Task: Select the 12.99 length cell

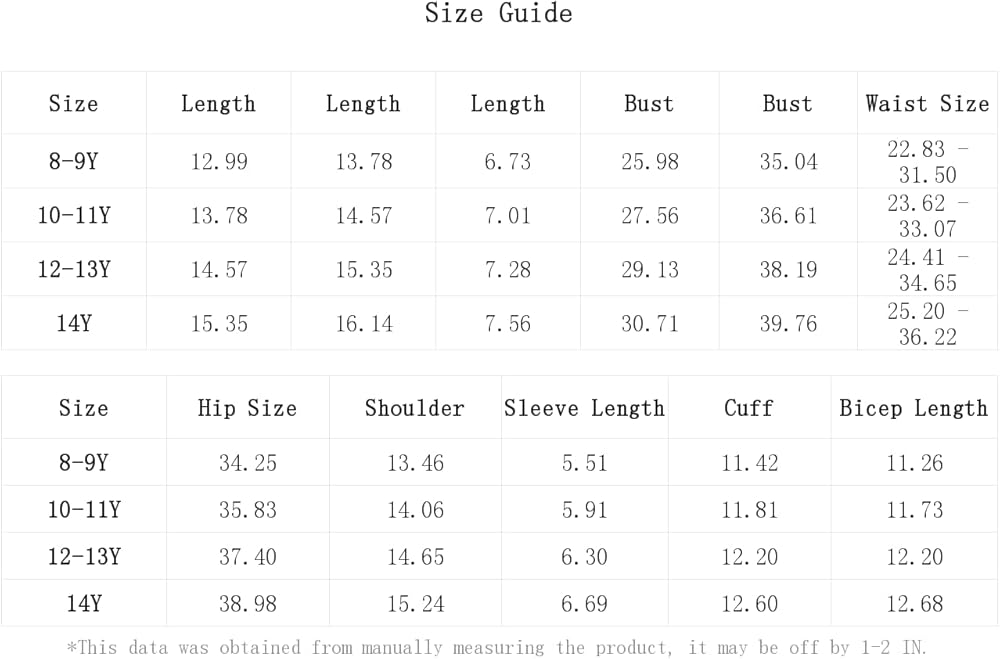Action: pyautogui.click(x=219, y=162)
